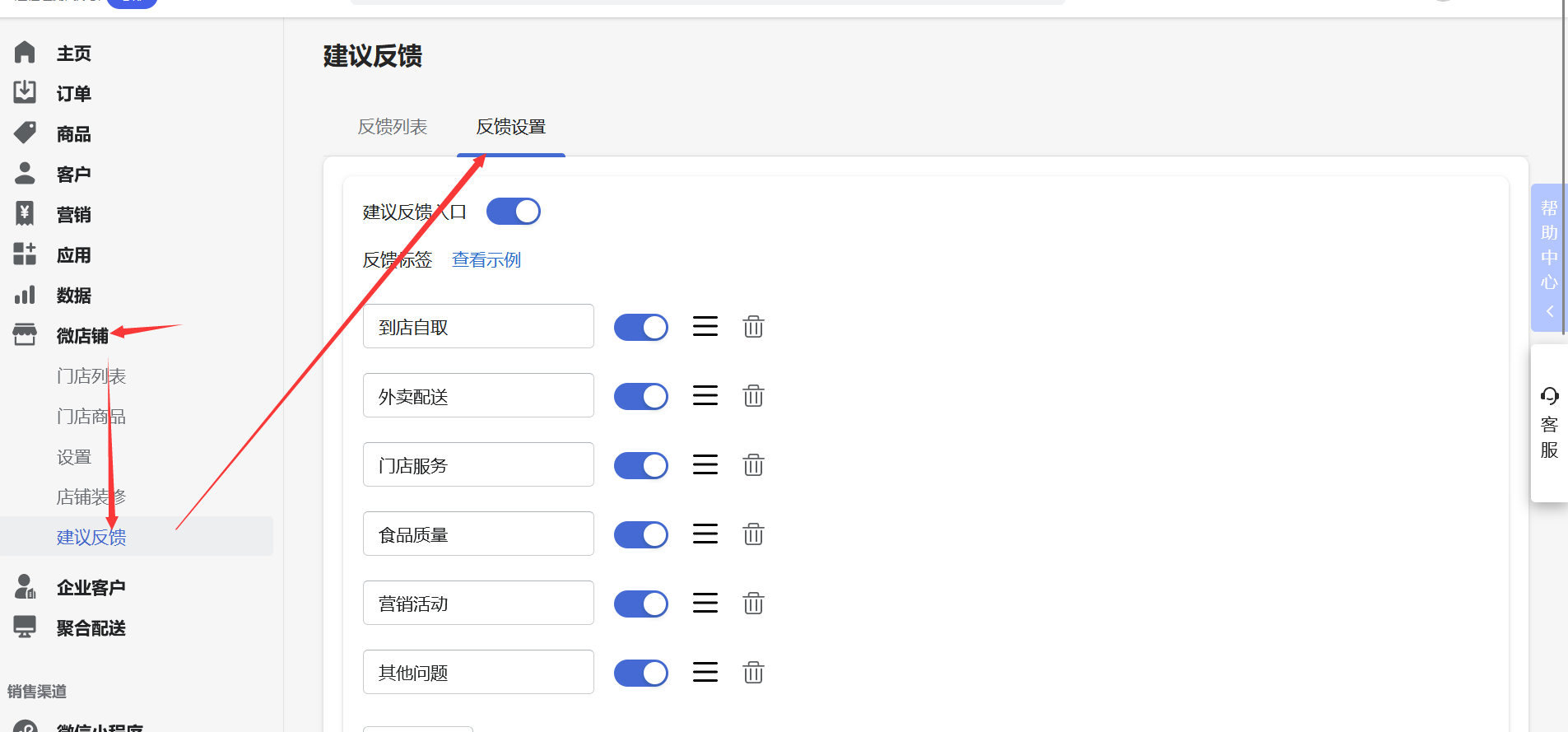The width and height of the screenshot is (1568, 732).
Task: Collapse the 微店铺 sidebar section
Action: (x=82, y=336)
